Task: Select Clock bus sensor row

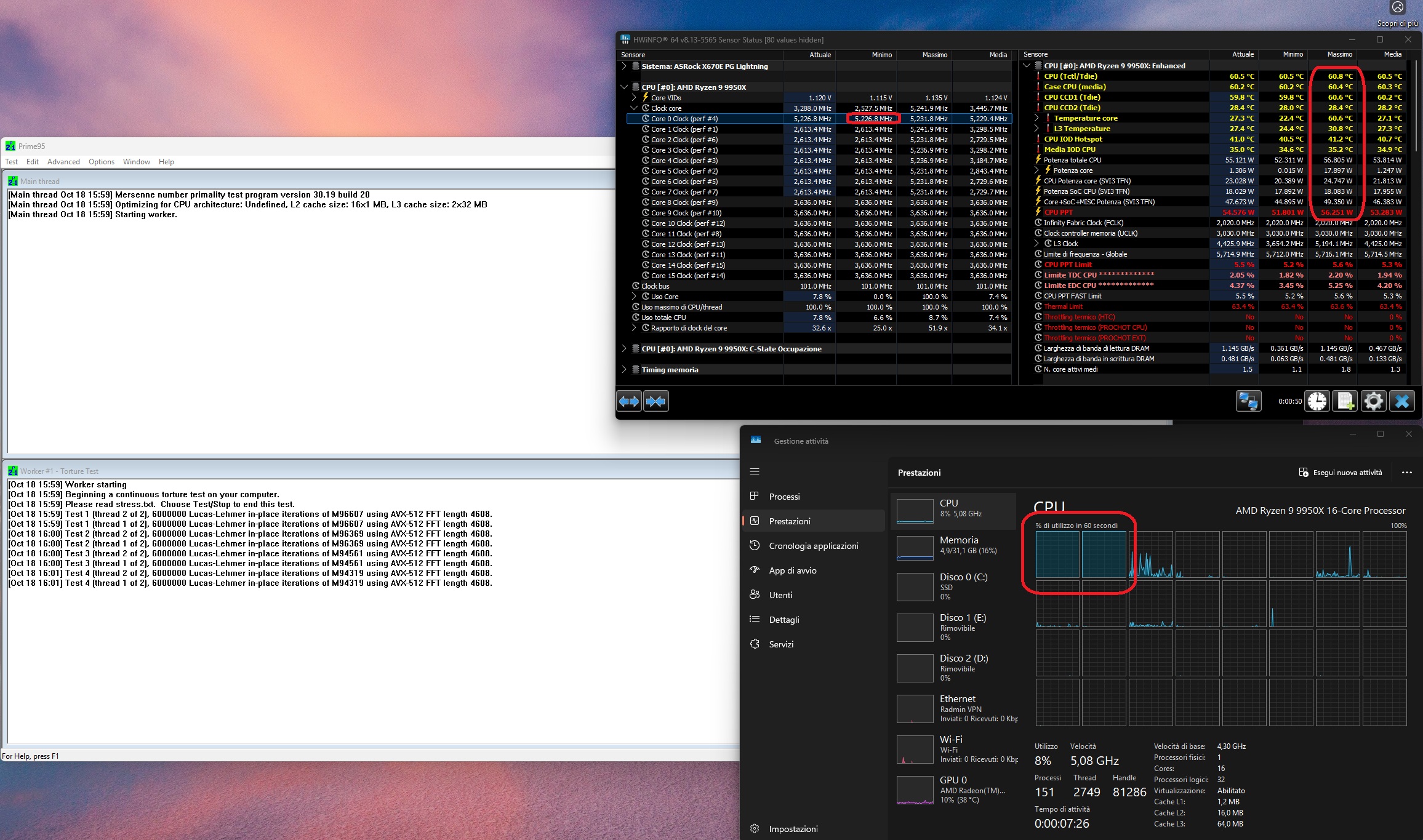Action: (819, 286)
